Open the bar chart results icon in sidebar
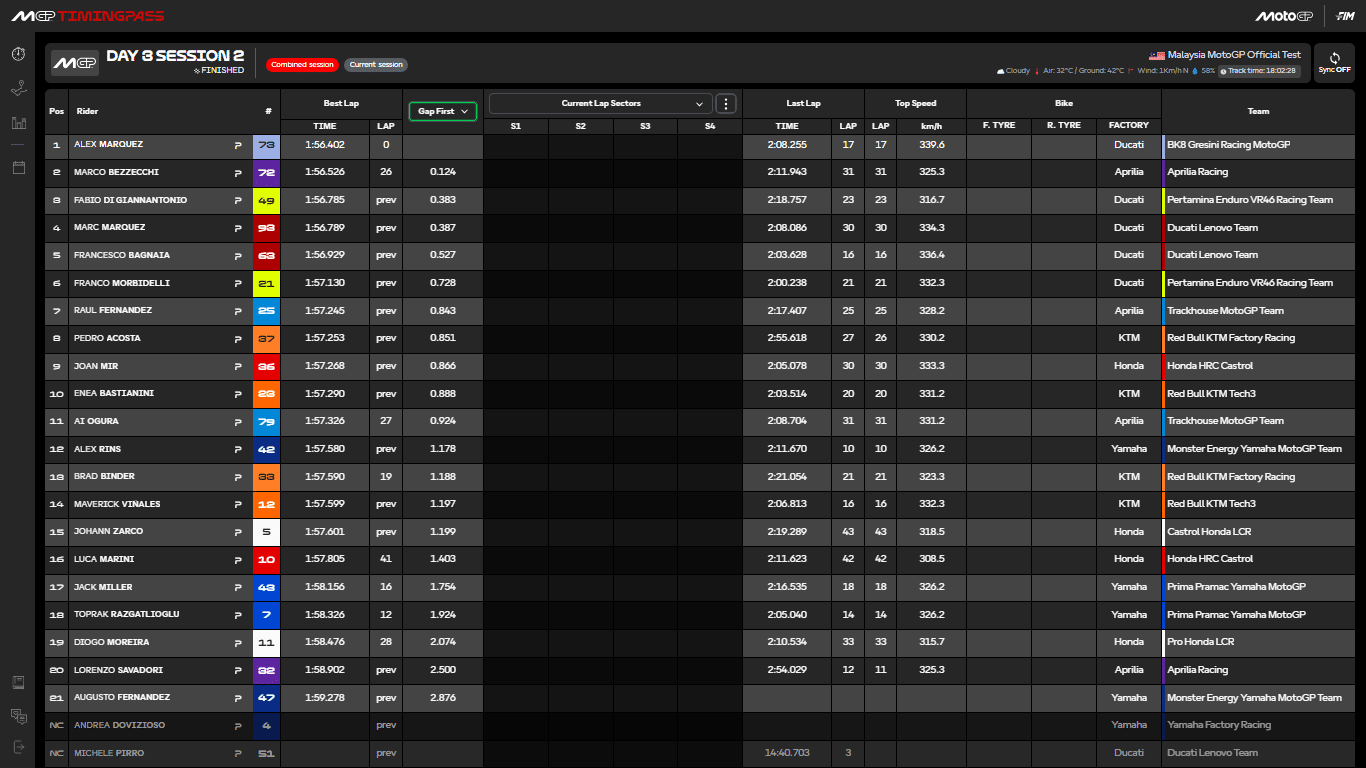This screenshot has width=1366, height=768. (x=17, y=122)
